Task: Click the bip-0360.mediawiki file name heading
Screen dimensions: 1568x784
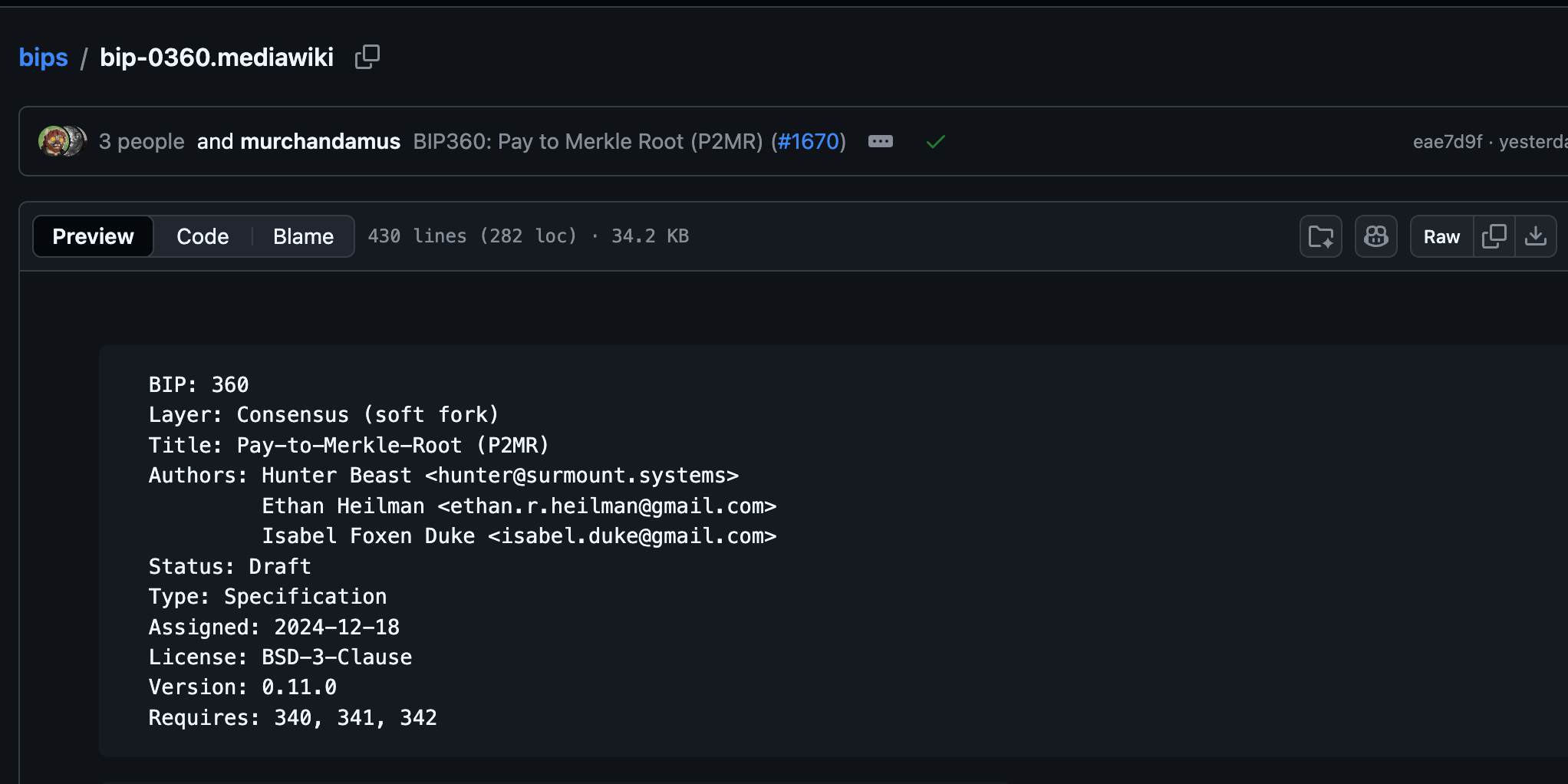Action: 216,58
